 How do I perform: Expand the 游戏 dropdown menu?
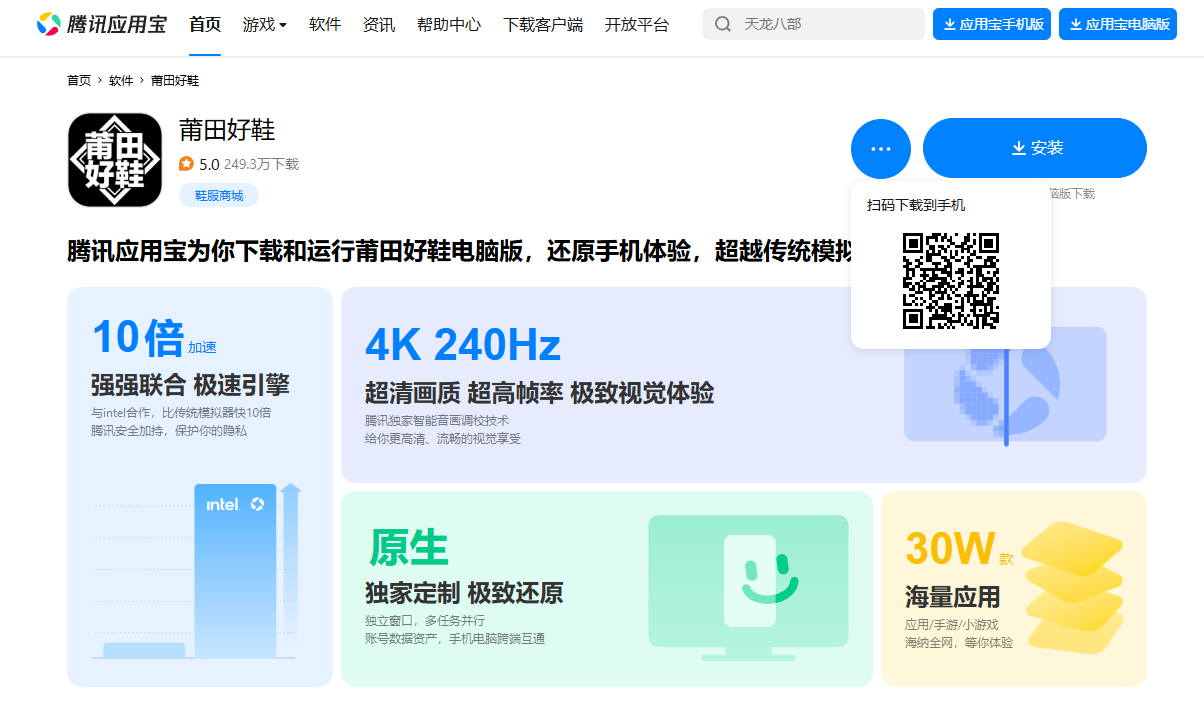[264, 24]
